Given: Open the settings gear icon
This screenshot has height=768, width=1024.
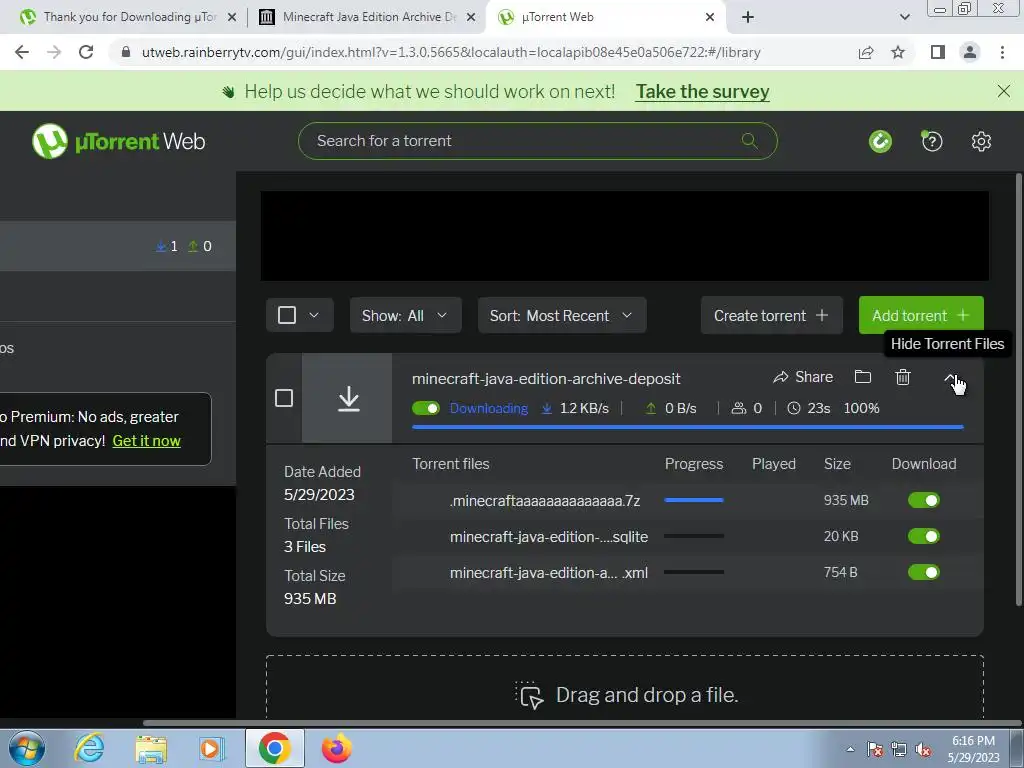Looking at the screenshot, I should pyautogui.click(x=981, y=141).
